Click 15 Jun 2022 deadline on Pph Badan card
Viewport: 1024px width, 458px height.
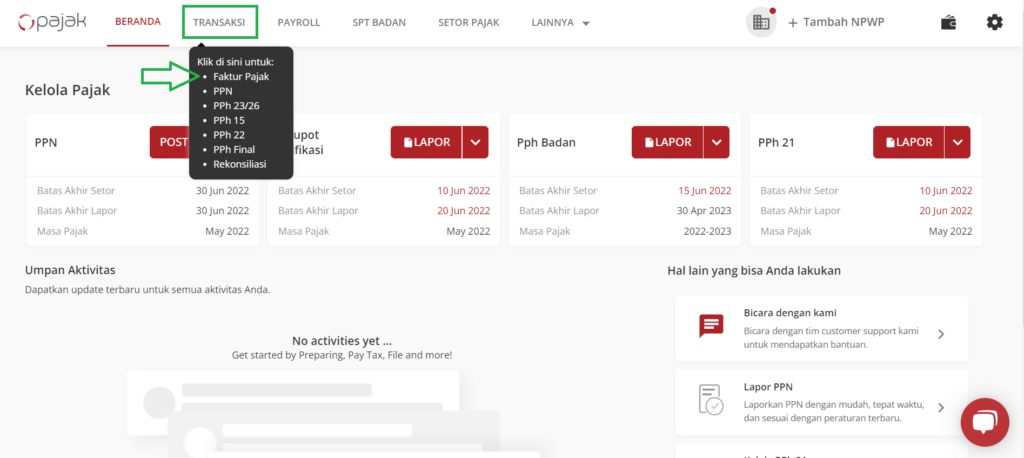click(x=705, y=191)
